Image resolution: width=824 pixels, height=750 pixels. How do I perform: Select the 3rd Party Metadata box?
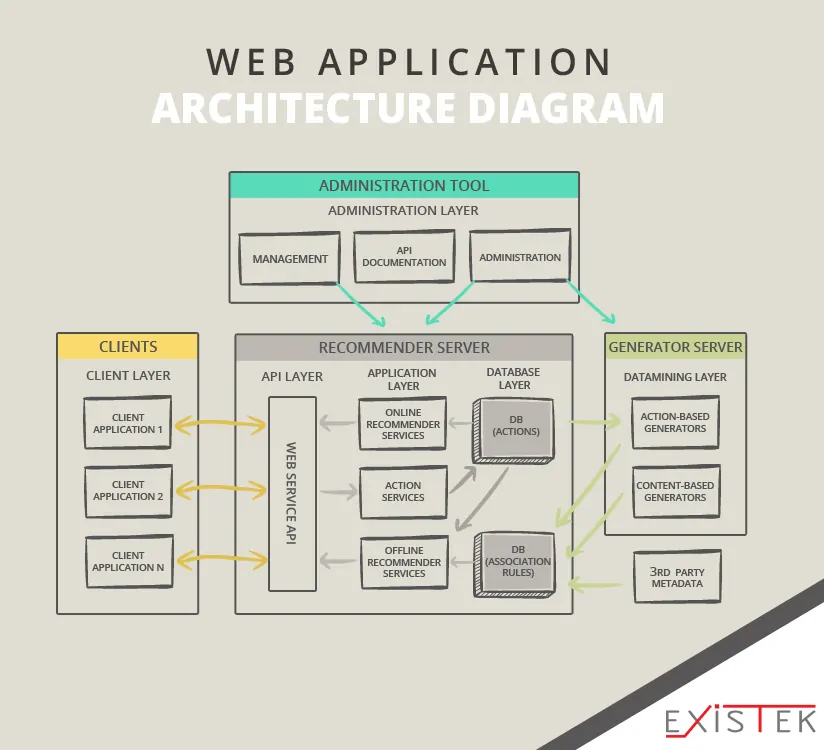click(x=677, y=576)
